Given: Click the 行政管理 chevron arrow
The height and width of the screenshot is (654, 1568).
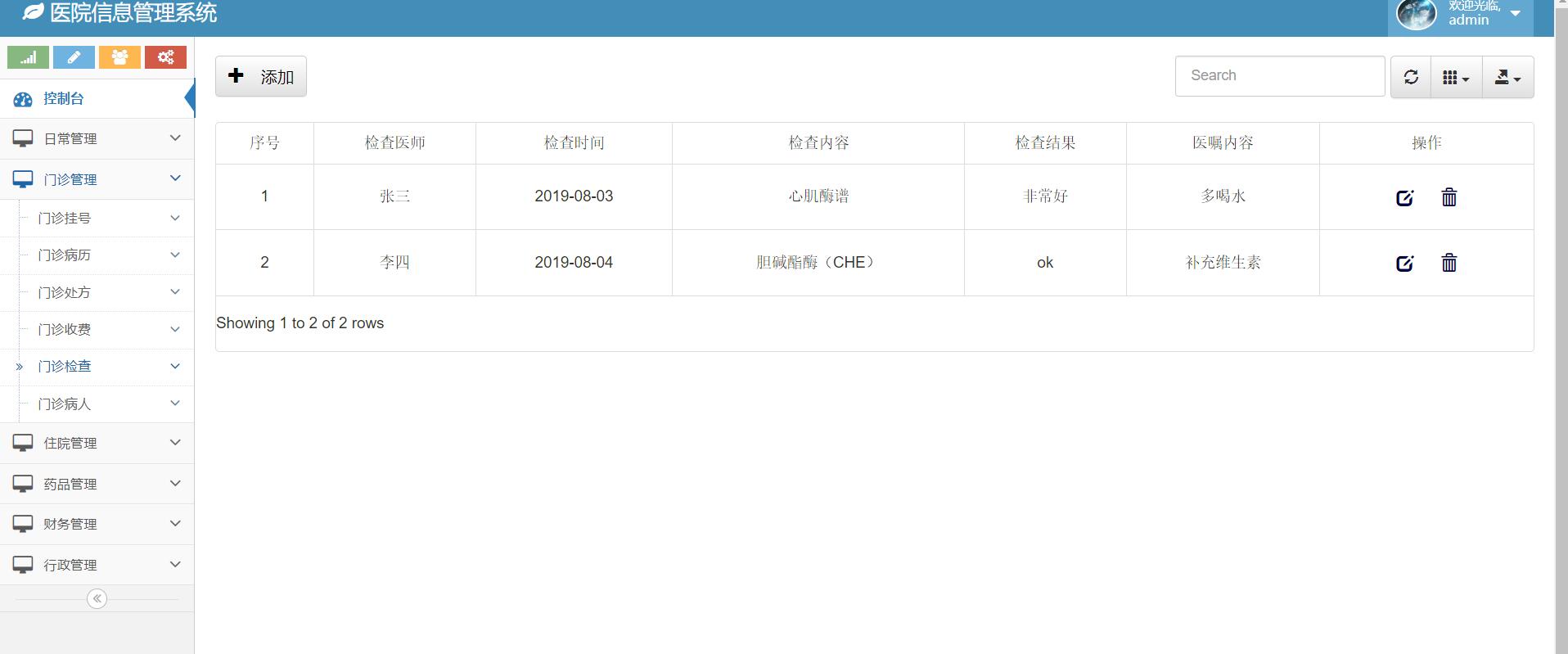Looking at the screenshot, I should [x=175, y=564].
